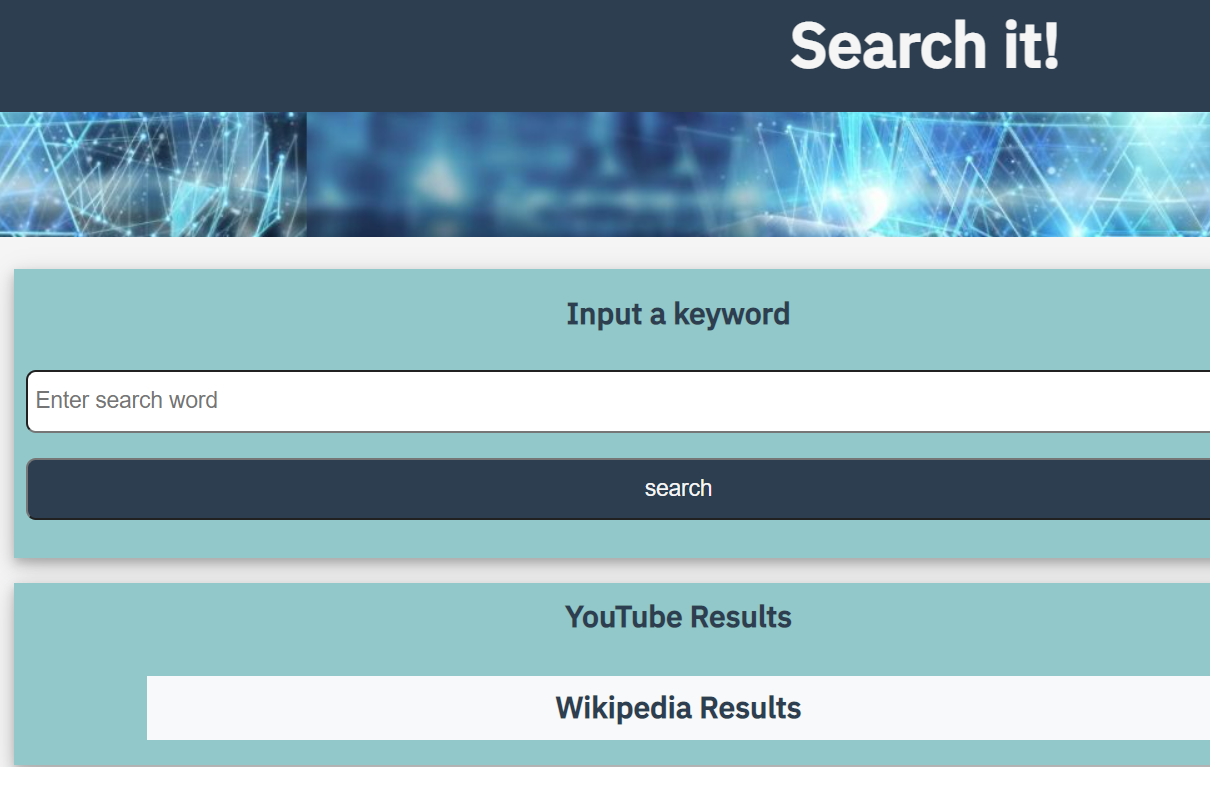Click the blurred dark center of banner image
The image size is (1217, 786).
[520, 175]
